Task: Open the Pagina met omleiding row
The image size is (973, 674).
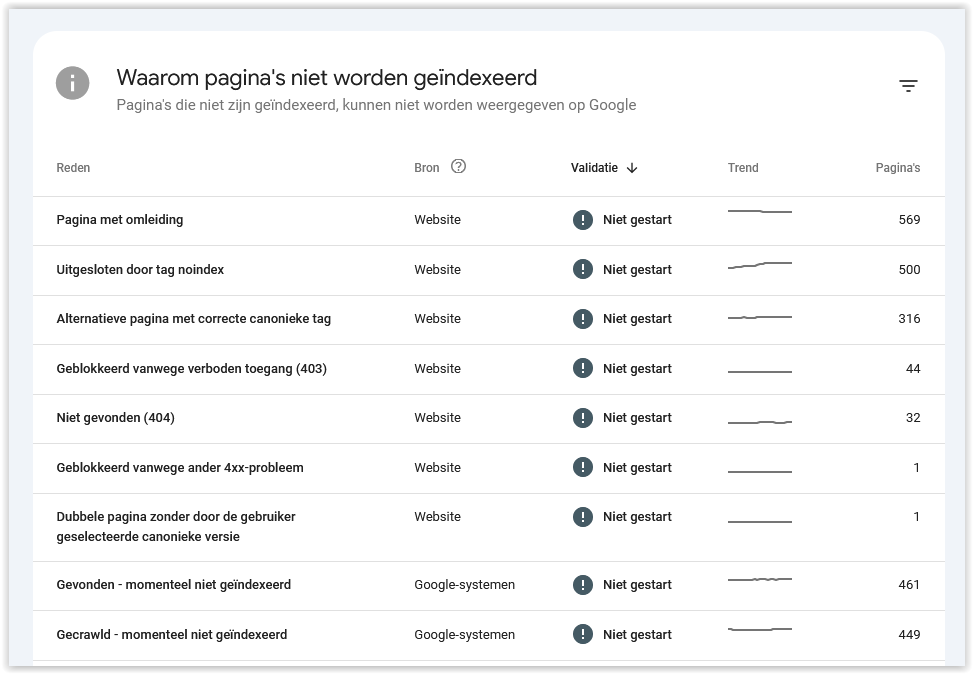Action: pyautogui.click(x=489, y=221)
